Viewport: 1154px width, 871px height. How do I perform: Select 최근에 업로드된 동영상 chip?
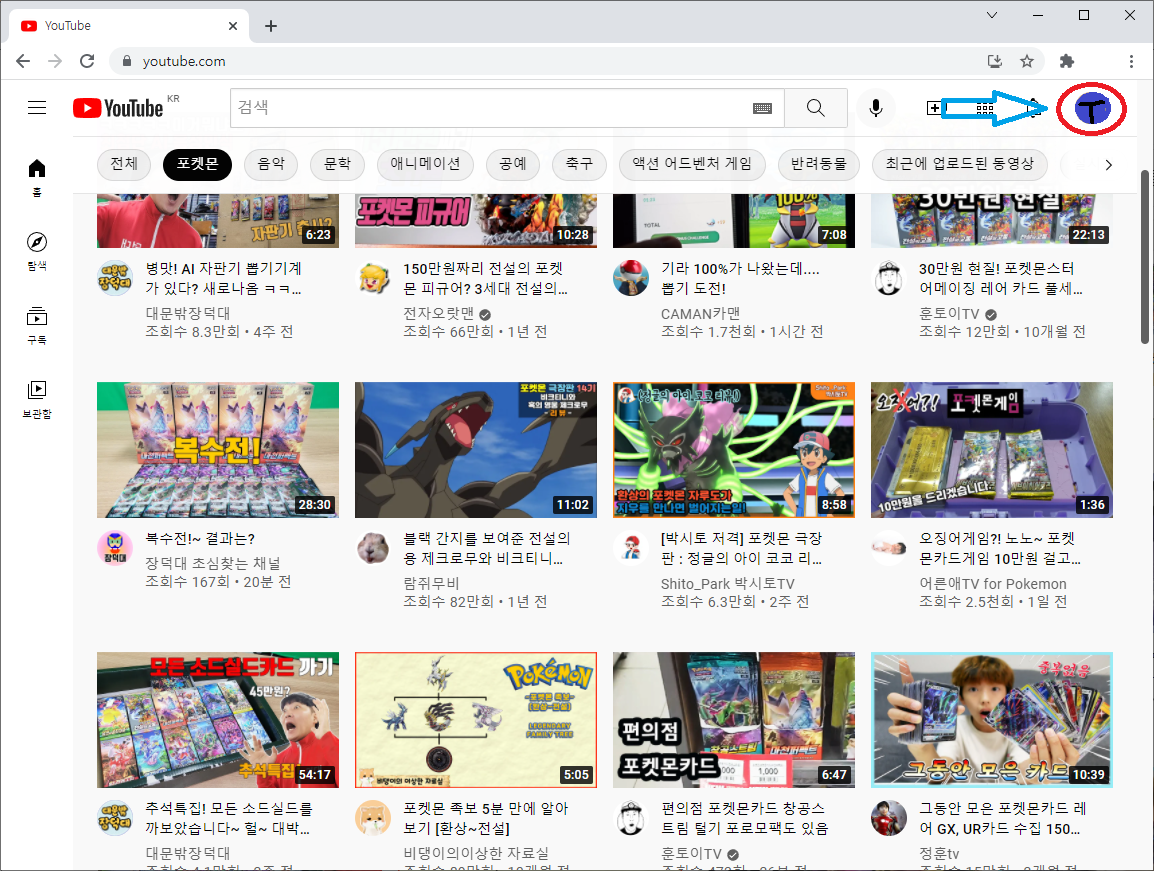click(x=960, y=164)
